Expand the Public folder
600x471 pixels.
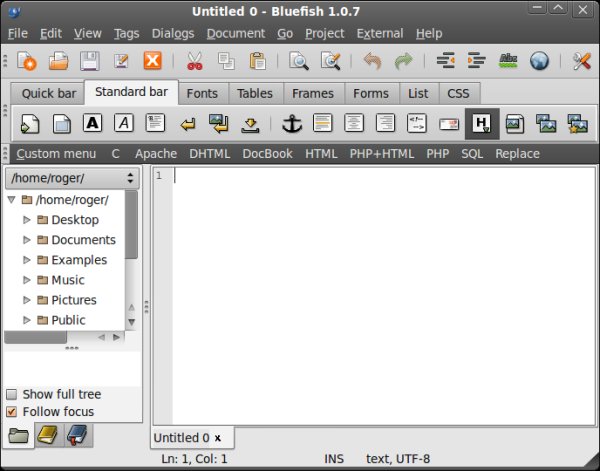[x=27, y=320]
